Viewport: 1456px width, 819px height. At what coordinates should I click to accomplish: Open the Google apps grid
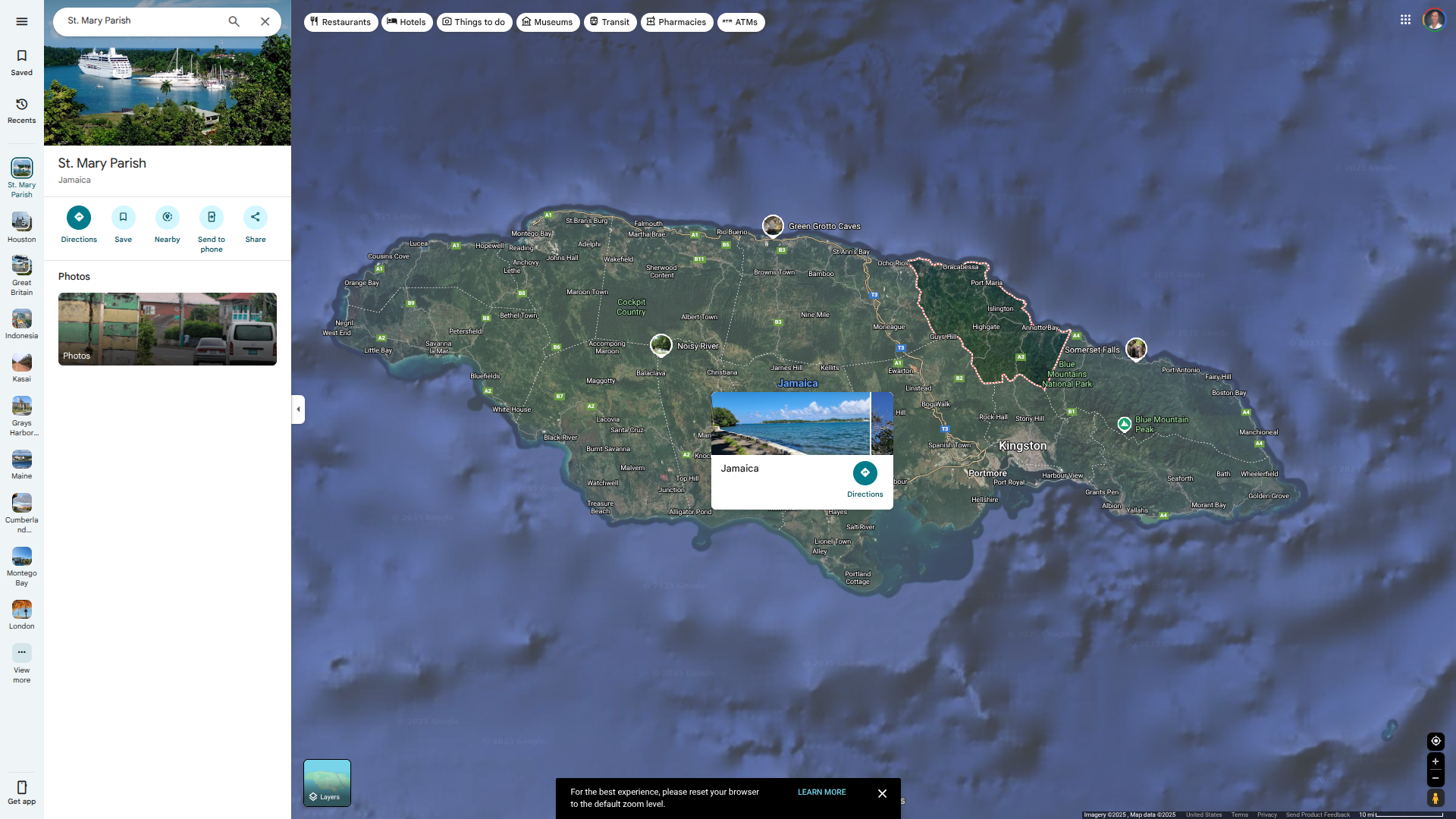click(x=1405, y=20)
